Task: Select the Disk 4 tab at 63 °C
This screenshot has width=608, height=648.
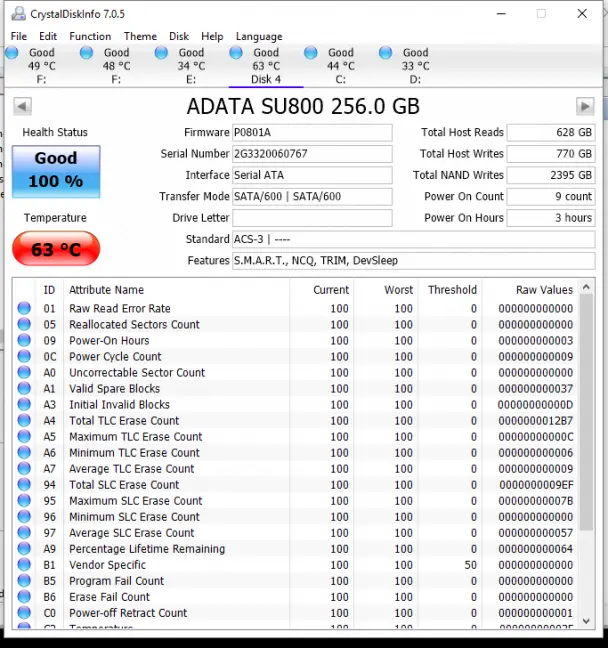Action: (x=266, y=66)
